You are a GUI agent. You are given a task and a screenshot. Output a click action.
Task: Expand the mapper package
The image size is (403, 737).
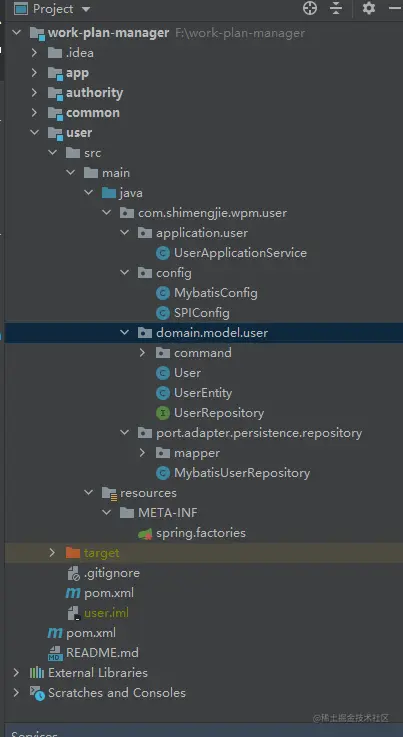142,453
